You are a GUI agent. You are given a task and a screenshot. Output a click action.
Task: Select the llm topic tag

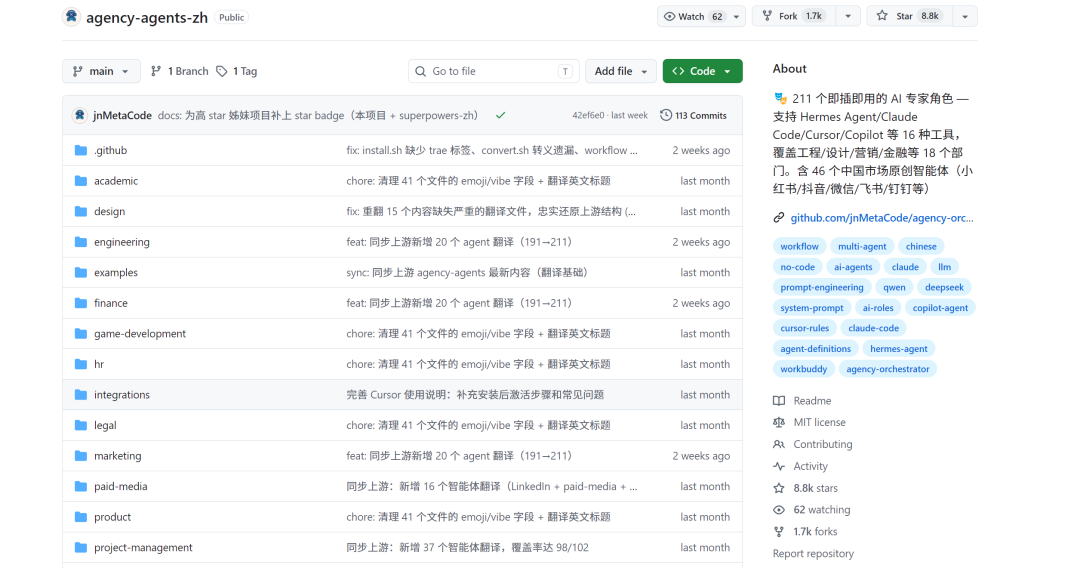click(x=944, y=267)
